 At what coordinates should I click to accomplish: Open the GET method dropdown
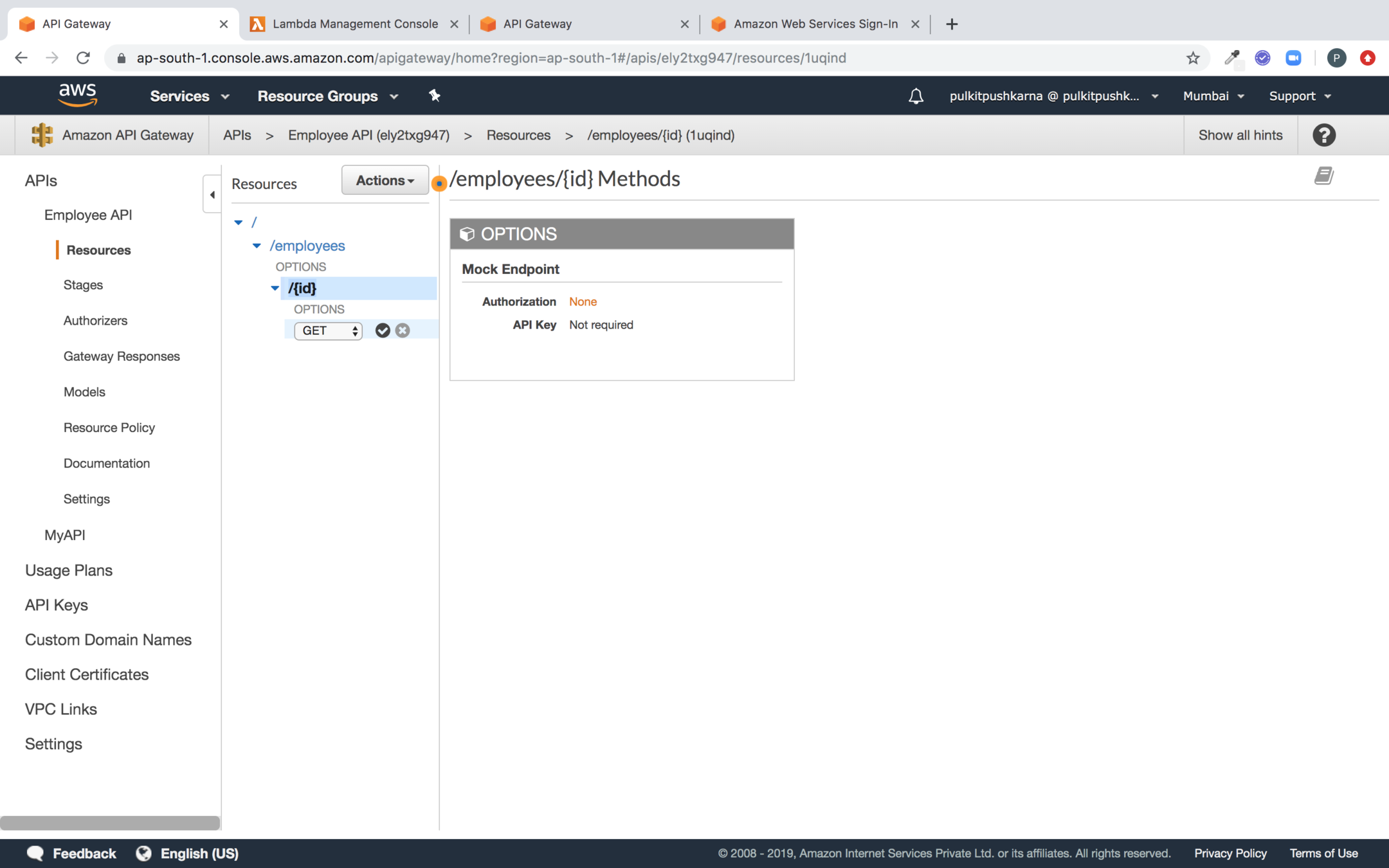pos(328,330)
